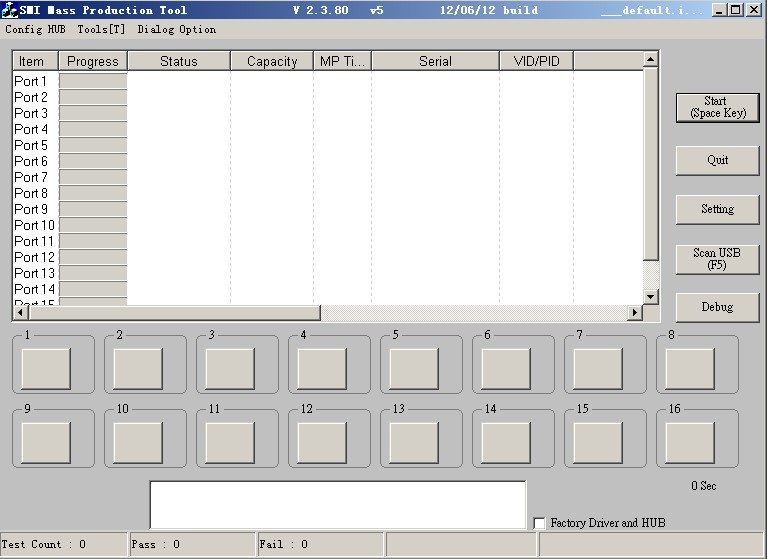Viewport: 767px width, 559px height.
Task: Click the Progress column header
Action: (93, 61)
